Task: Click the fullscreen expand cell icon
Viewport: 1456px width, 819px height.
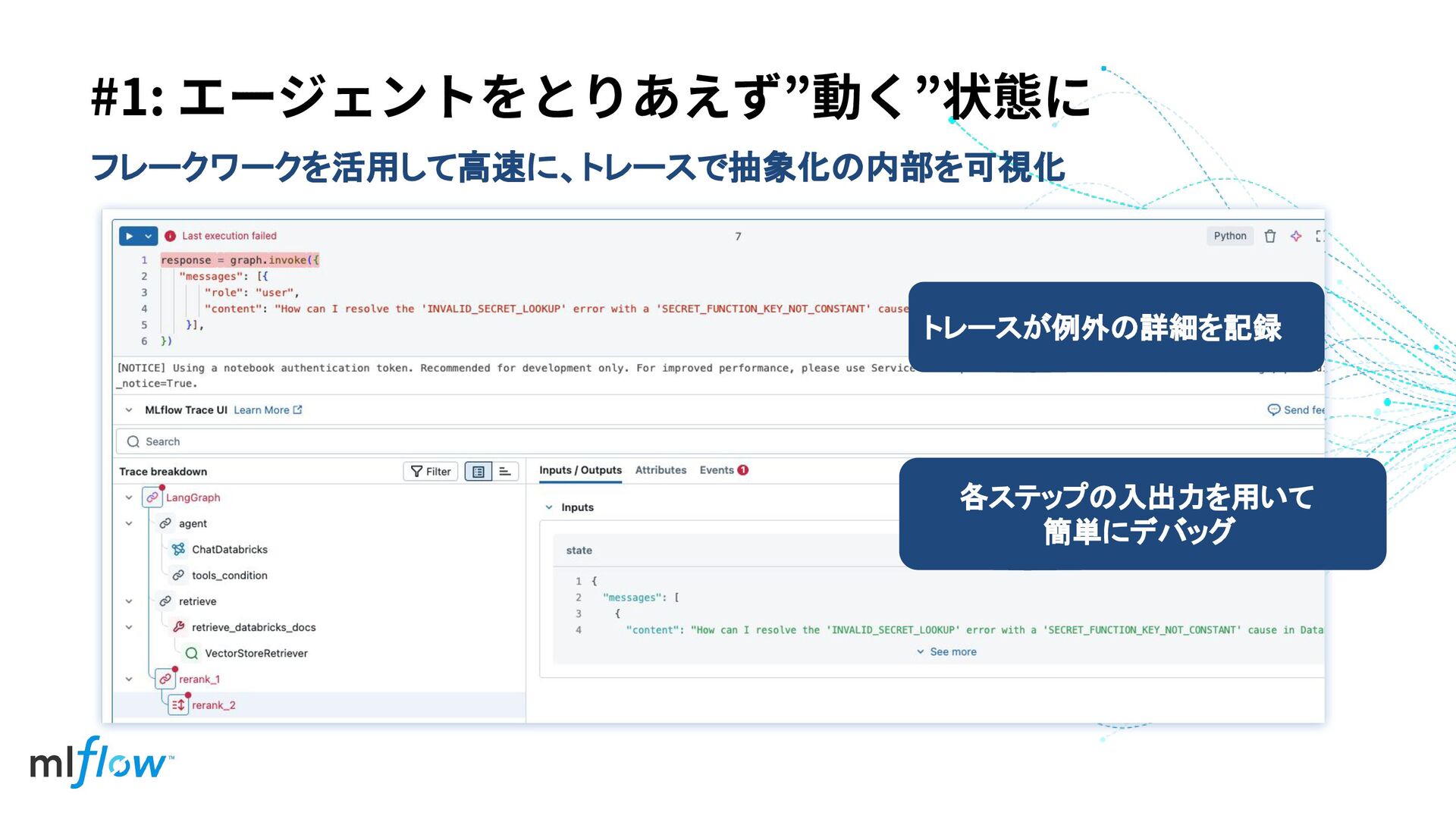Action: point(1319,236)
